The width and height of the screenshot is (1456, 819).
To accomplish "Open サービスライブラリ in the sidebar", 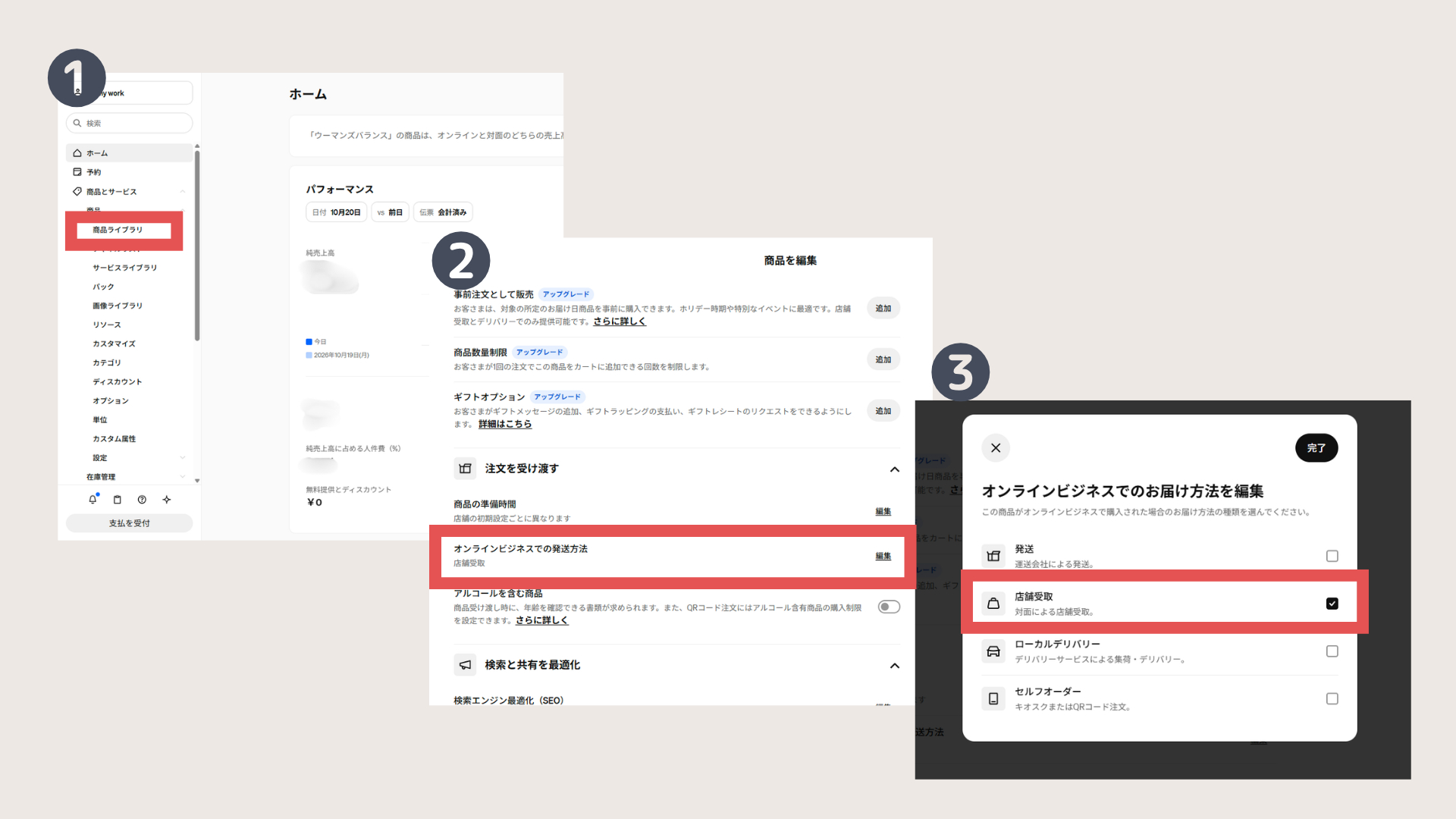I will (x=125, y=268).
